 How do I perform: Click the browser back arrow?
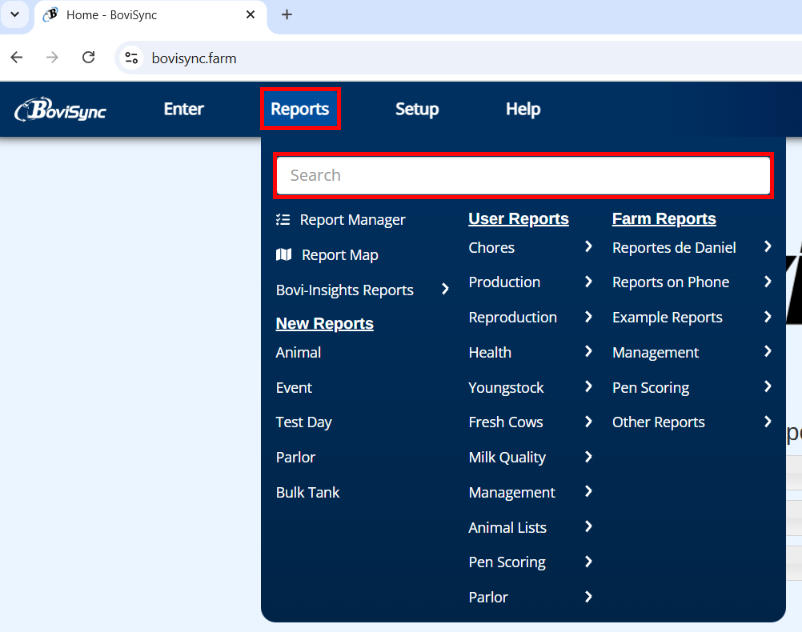pyautogui.click(x=17, y=57)
